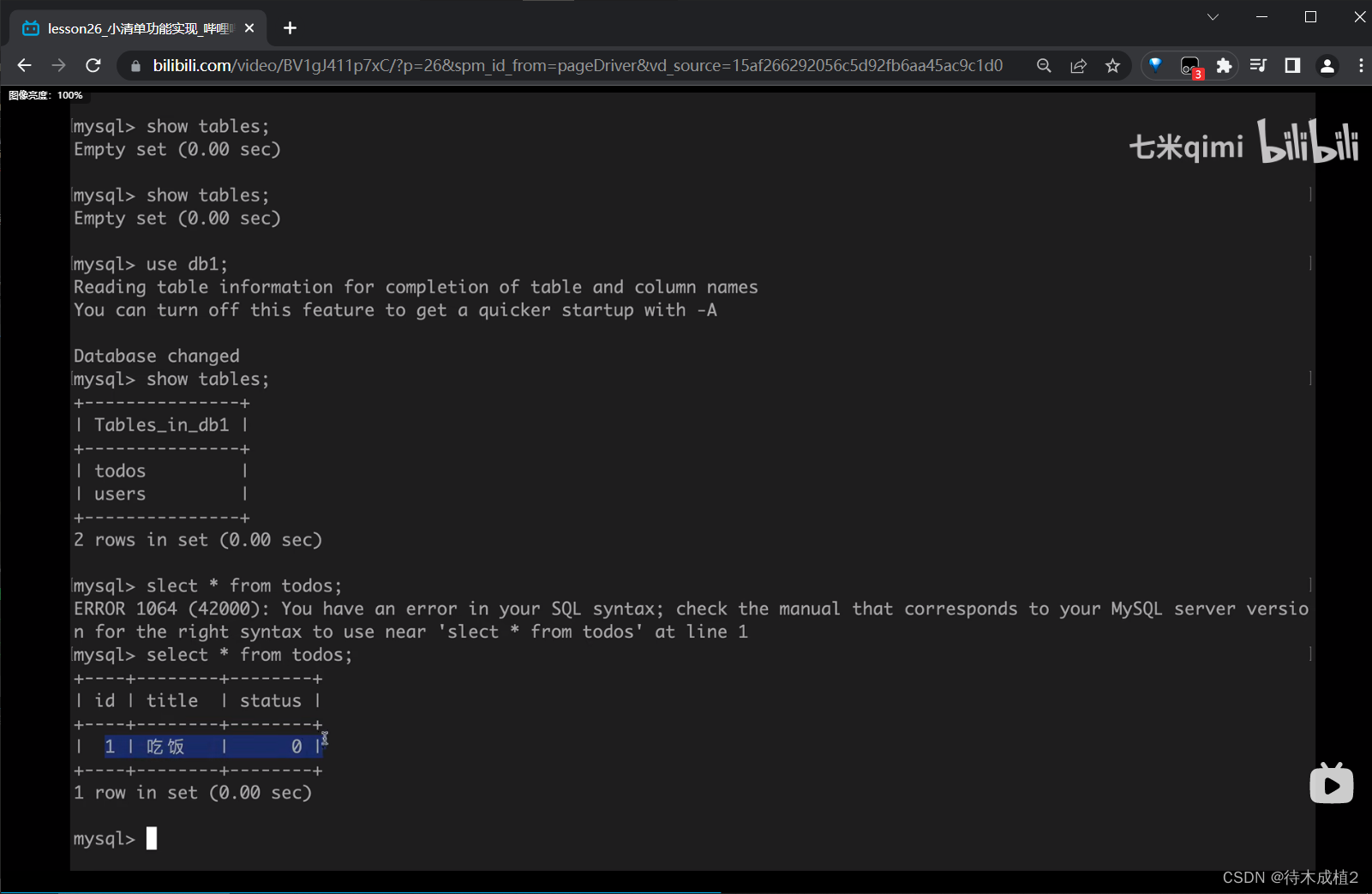Open the media control playlist icon
This screenshot has height=894, width=1372.
click(1258, 65)
